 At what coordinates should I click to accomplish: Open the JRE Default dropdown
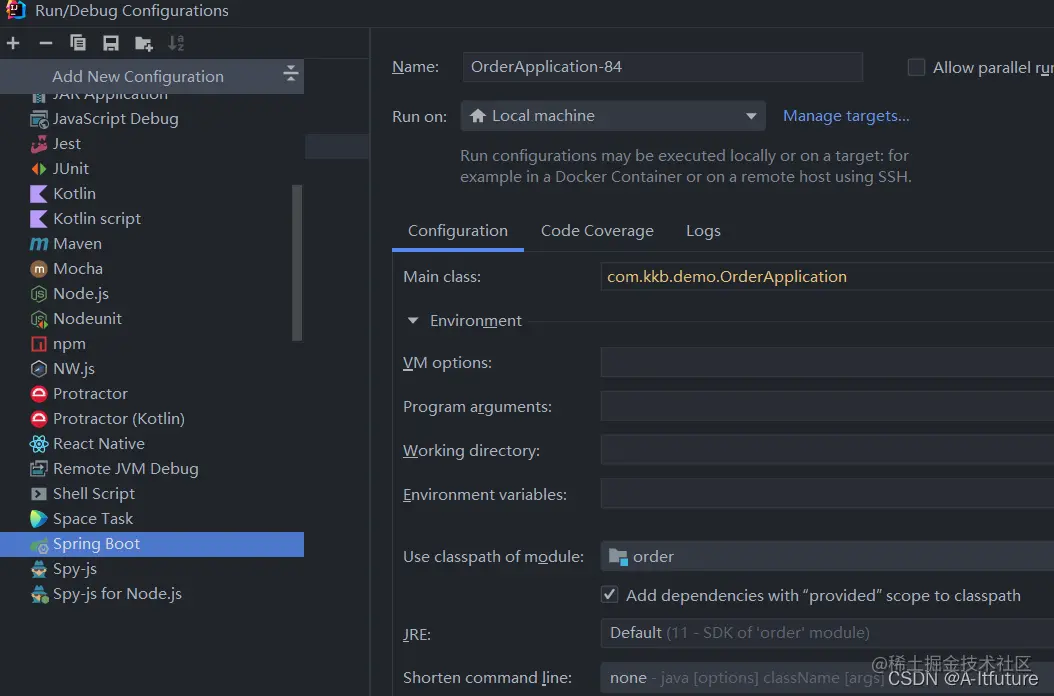pyautogui.click(x=827, y=633)
